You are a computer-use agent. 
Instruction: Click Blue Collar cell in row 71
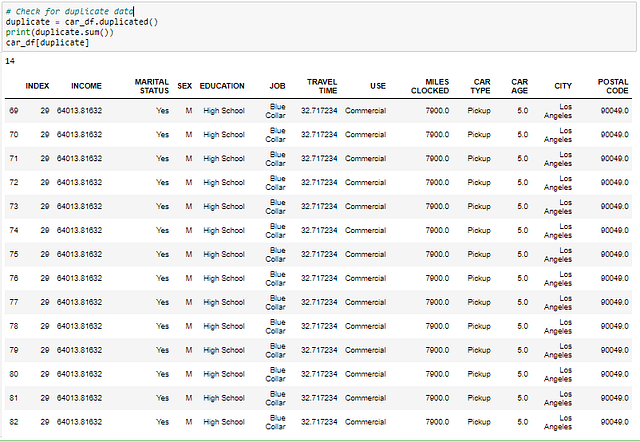[x=276, y=159]
